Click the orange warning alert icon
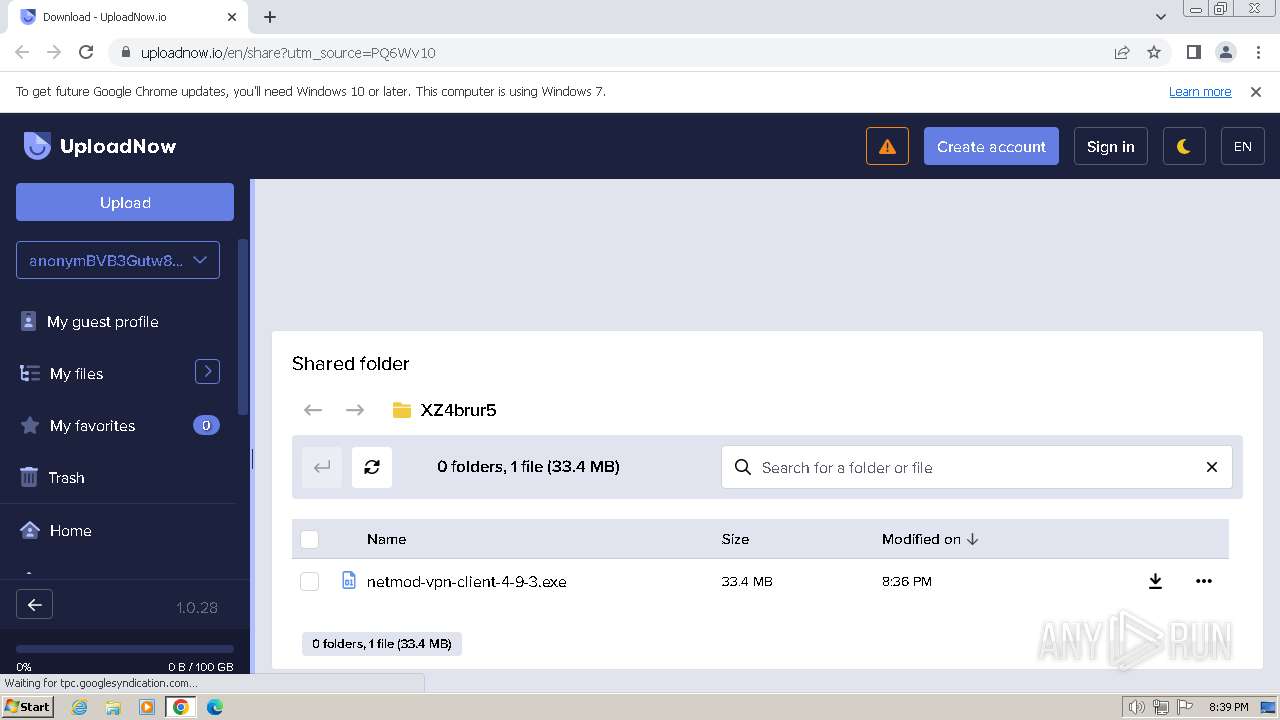Screen dimensions: 1280x720 887,146
